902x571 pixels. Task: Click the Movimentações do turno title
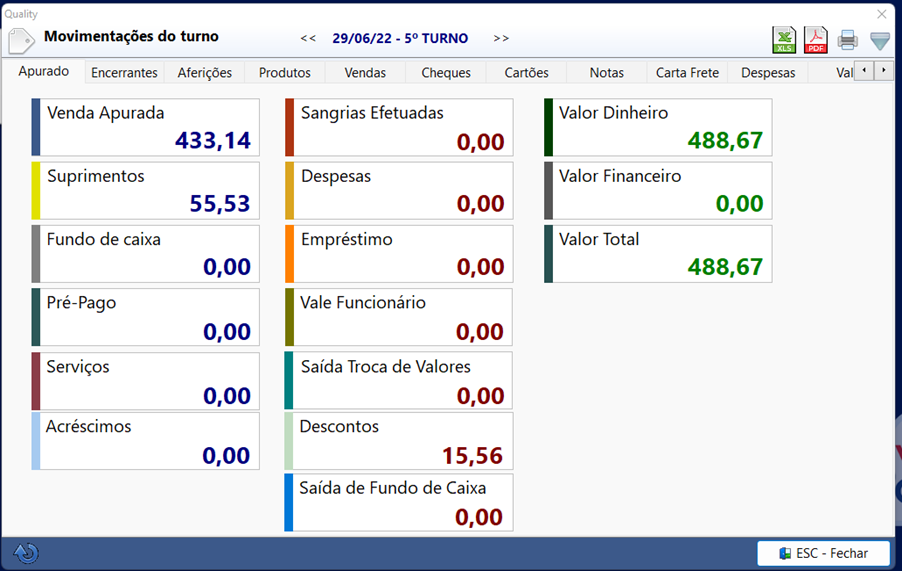[131, 36]
